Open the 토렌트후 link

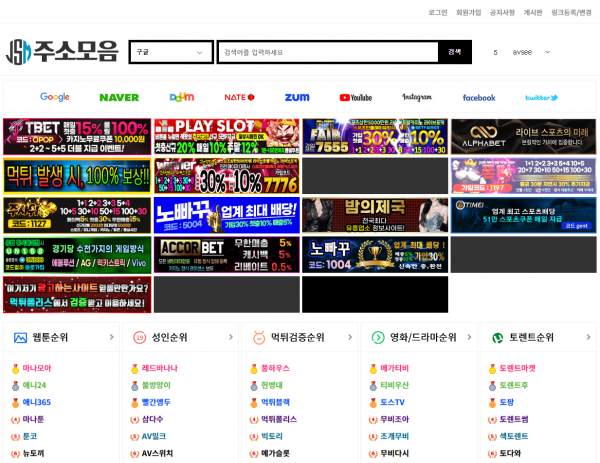tap(514, 385)
